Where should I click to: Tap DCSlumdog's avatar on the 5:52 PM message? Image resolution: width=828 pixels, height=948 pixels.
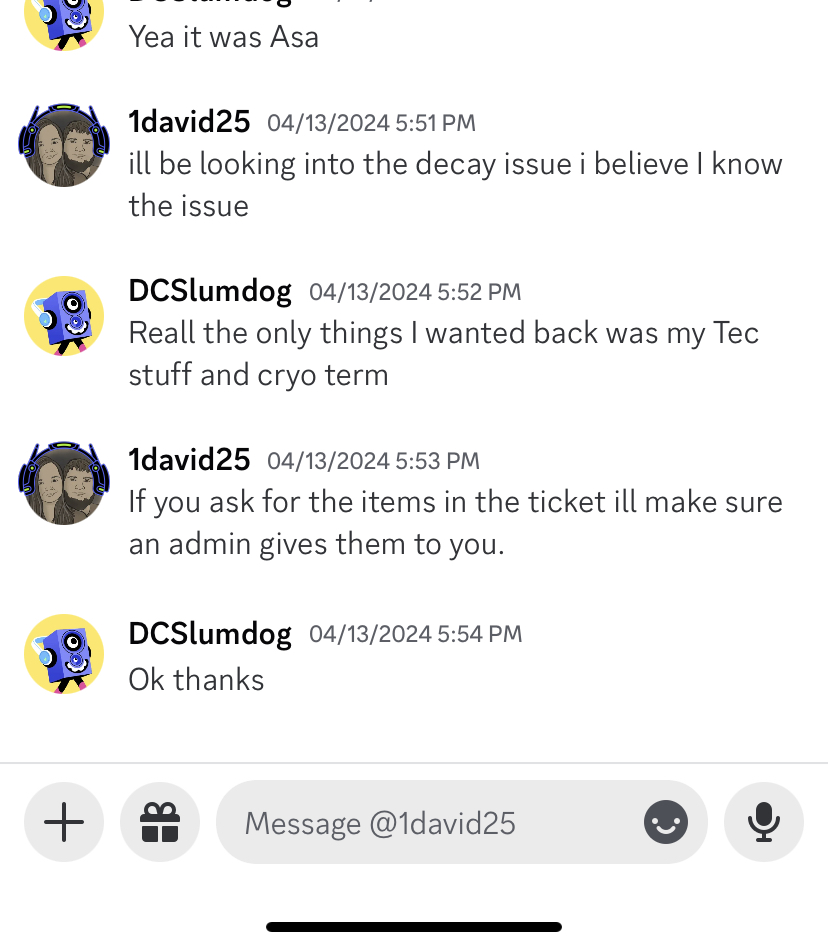(64, 316)
